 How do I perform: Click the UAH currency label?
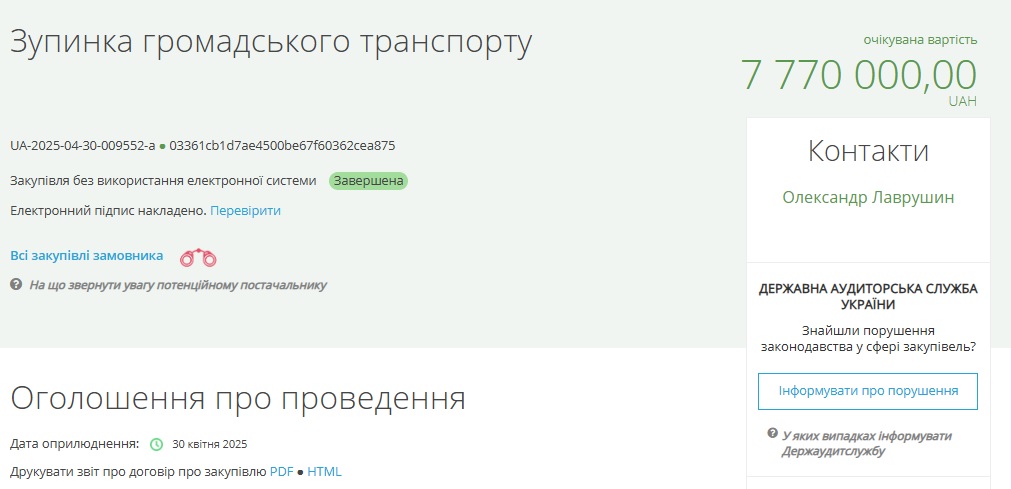pos(963,101)
